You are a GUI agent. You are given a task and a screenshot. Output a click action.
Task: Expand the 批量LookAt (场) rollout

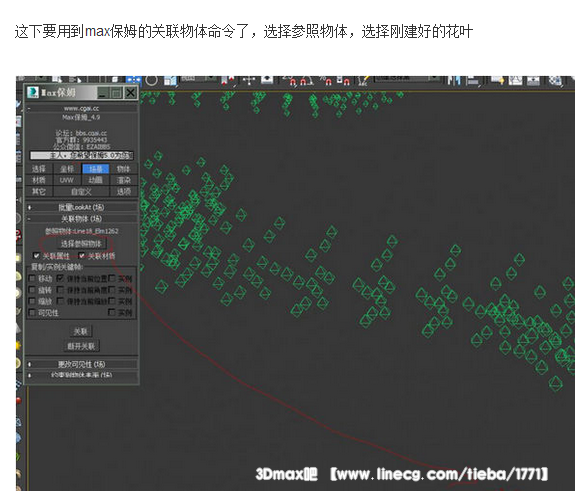[81, 207]
